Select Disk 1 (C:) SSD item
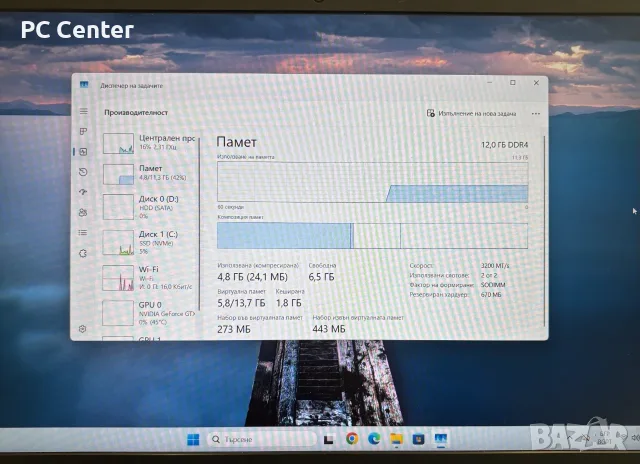Image resolution: width=640 pixels, height=464 pixels. coord(149,242)
